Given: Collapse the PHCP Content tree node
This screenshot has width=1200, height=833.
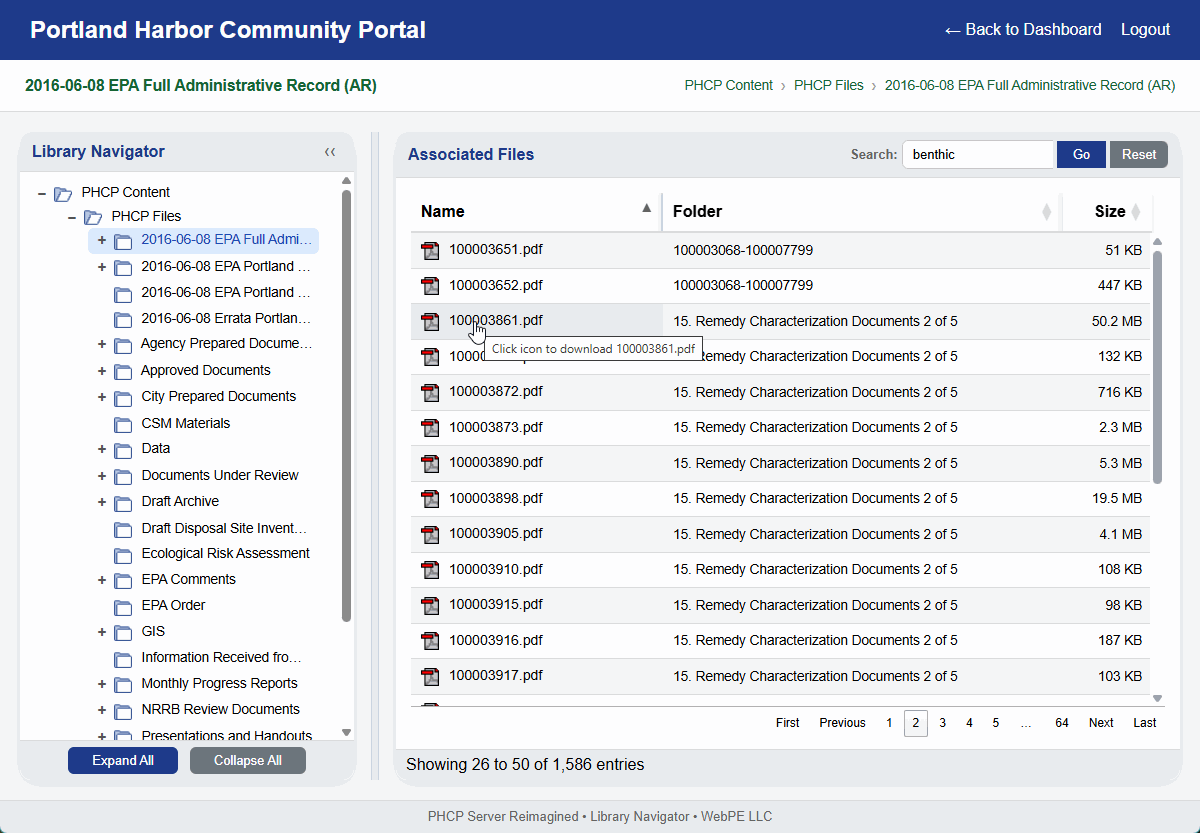Looking at the screenshot, I should tap(42, 193).
